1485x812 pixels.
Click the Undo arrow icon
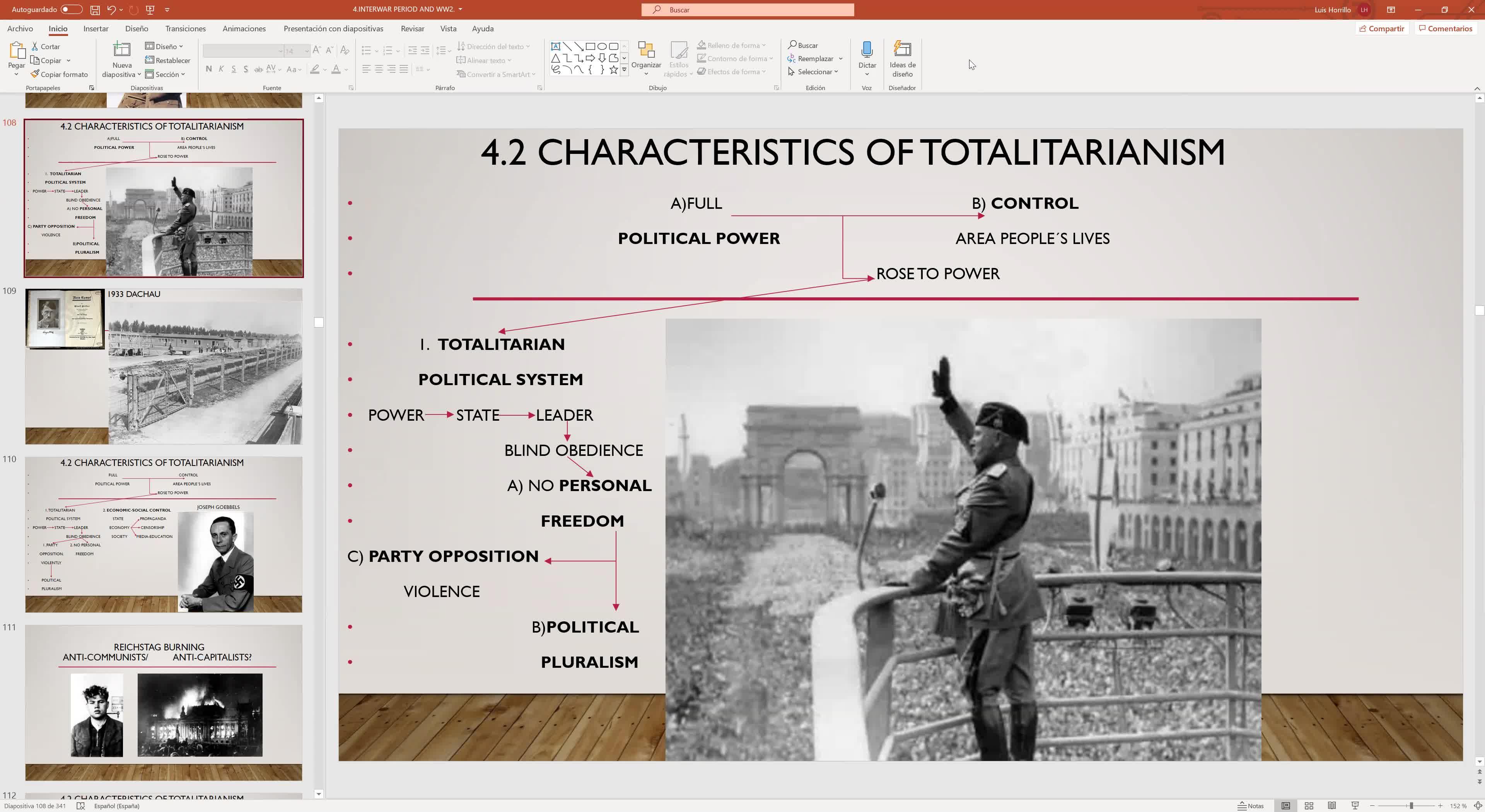coord(111,9)
